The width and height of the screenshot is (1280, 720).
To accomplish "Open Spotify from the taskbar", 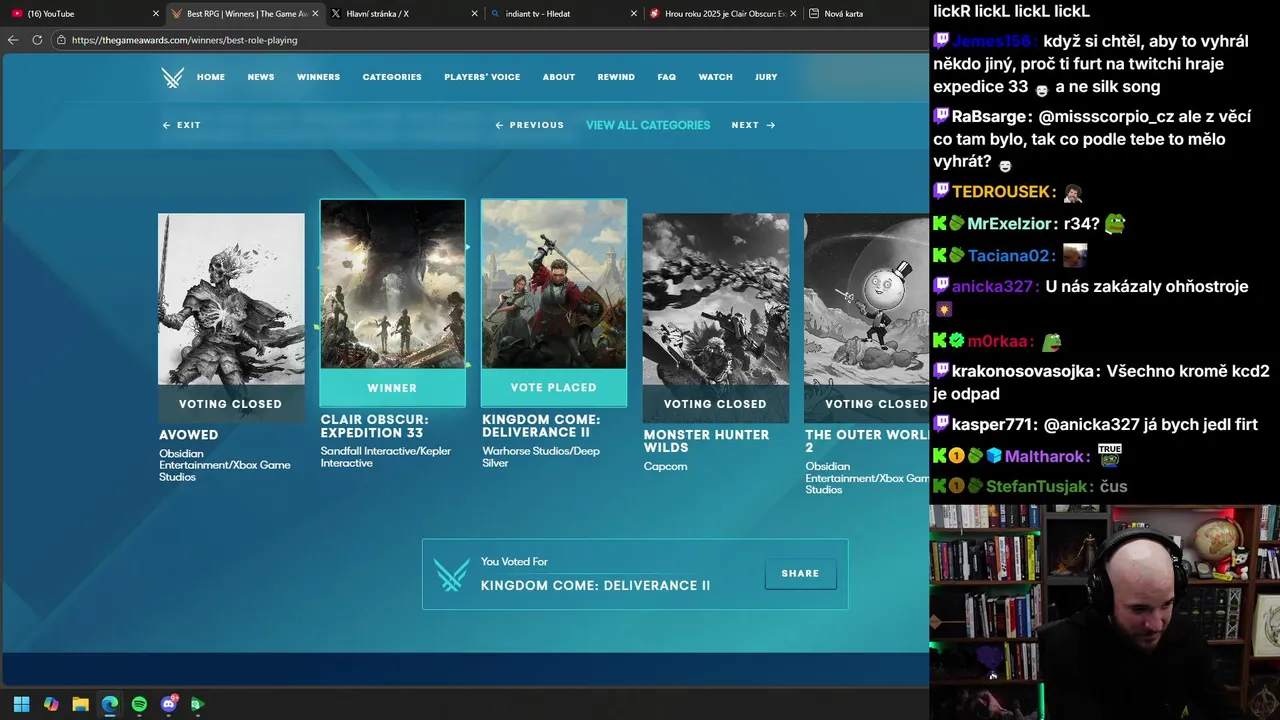I will (x=139, y=704).
